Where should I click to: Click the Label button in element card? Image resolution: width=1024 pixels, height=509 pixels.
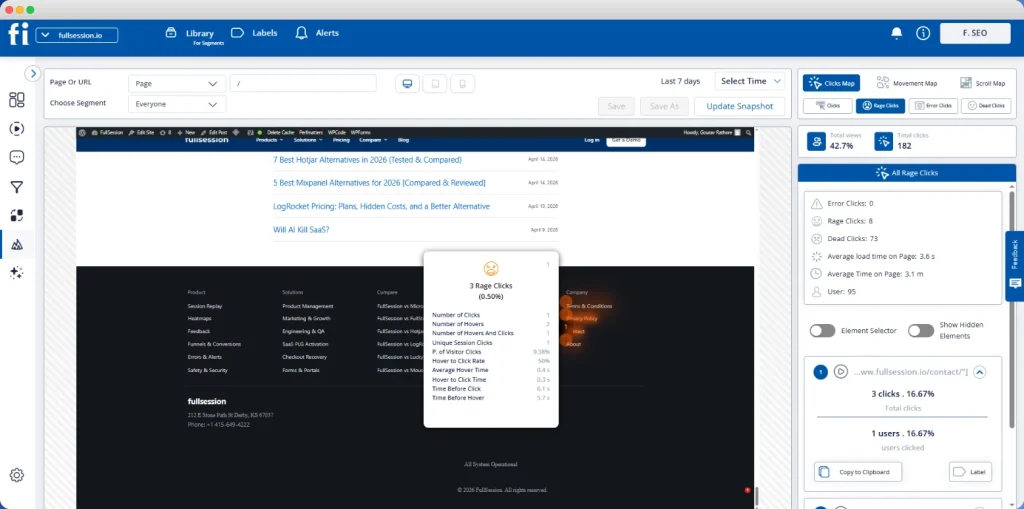coord(970,472)
